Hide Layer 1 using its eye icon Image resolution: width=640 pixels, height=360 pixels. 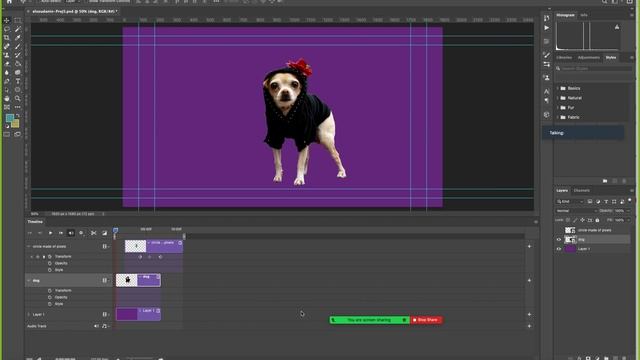(559, 249)
